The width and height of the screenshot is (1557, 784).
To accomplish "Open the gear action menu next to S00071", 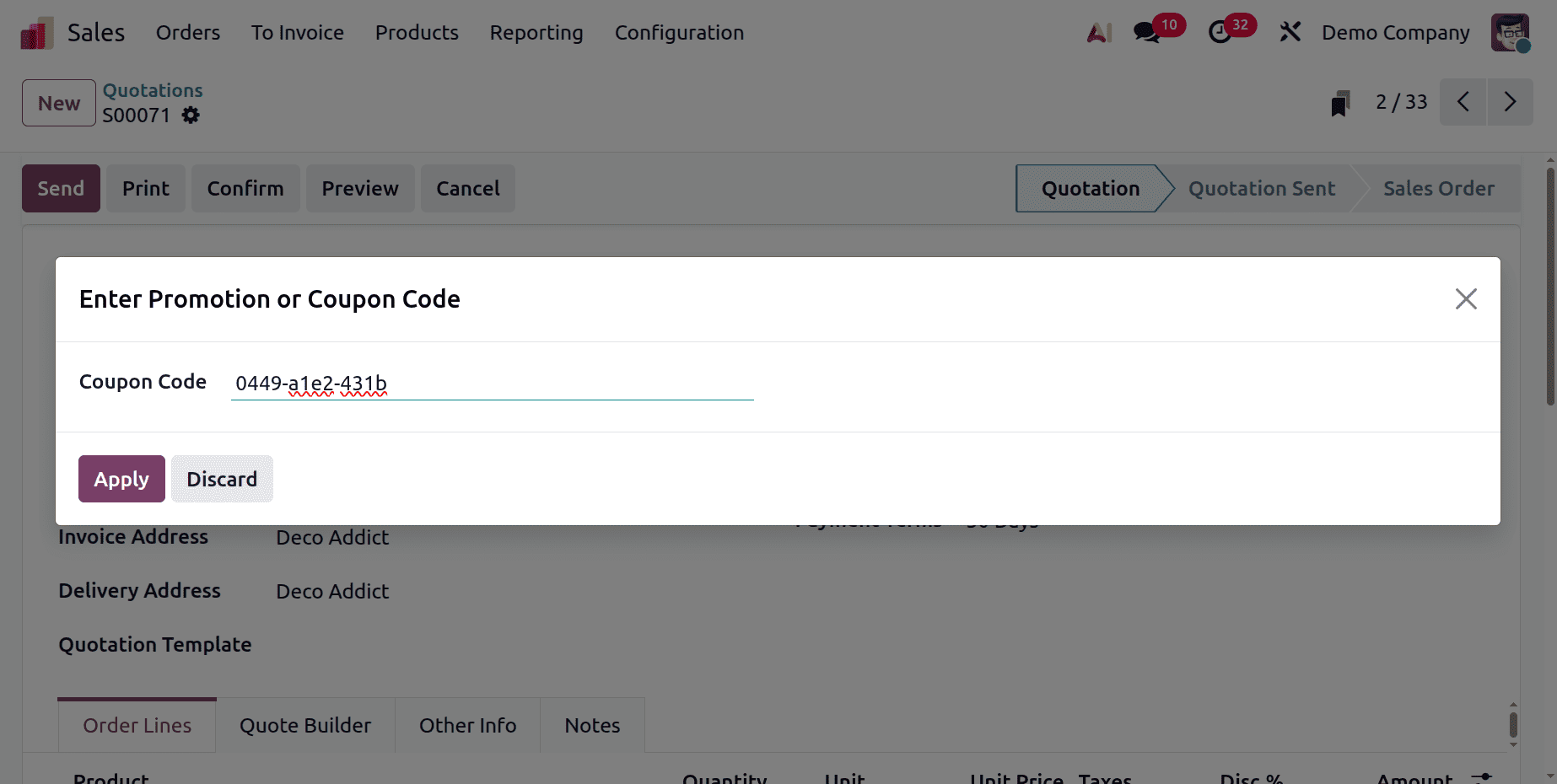I will pos(191,115).
